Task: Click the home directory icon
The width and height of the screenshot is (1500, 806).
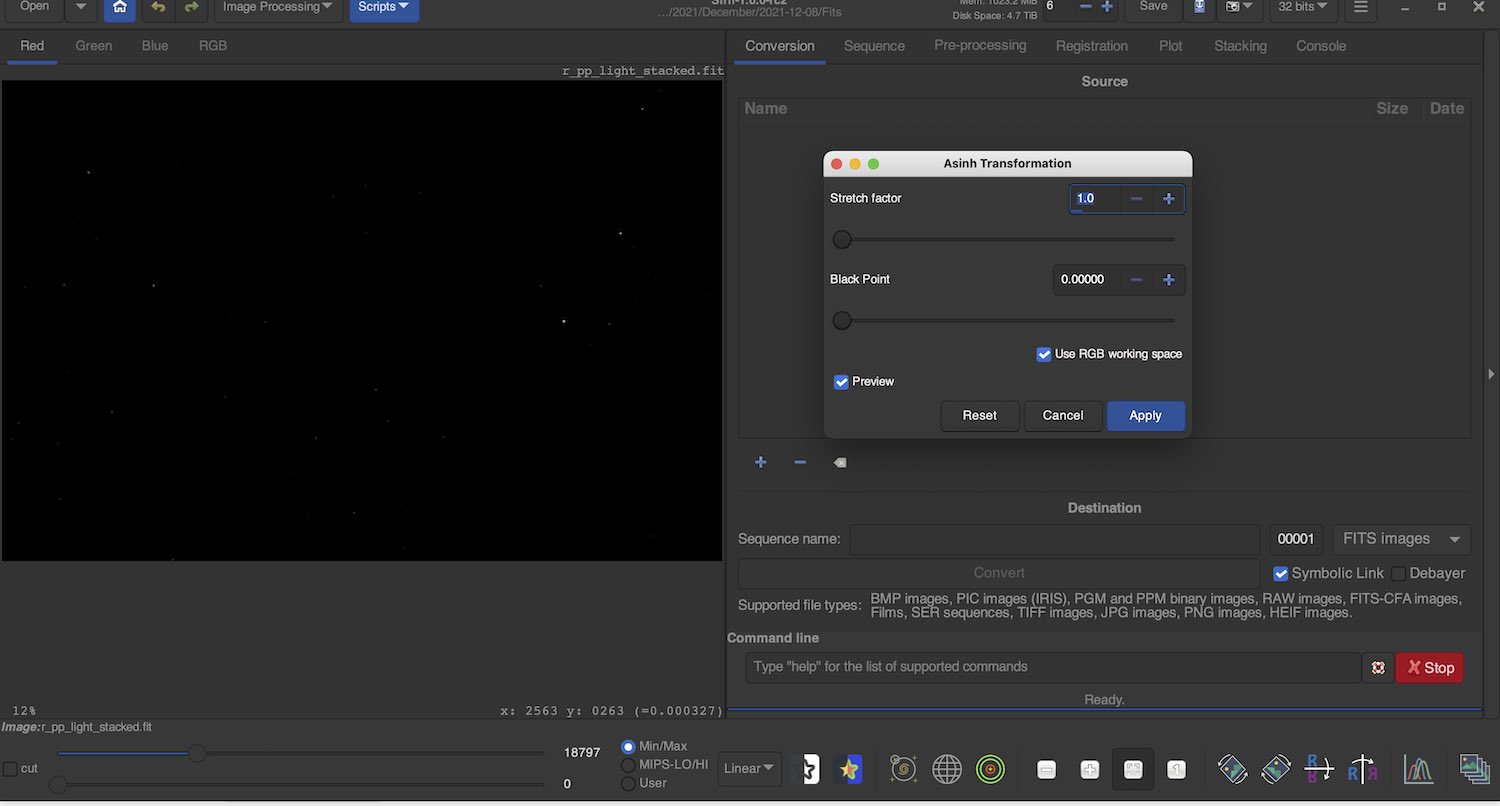Action: [x=119, y=7]
